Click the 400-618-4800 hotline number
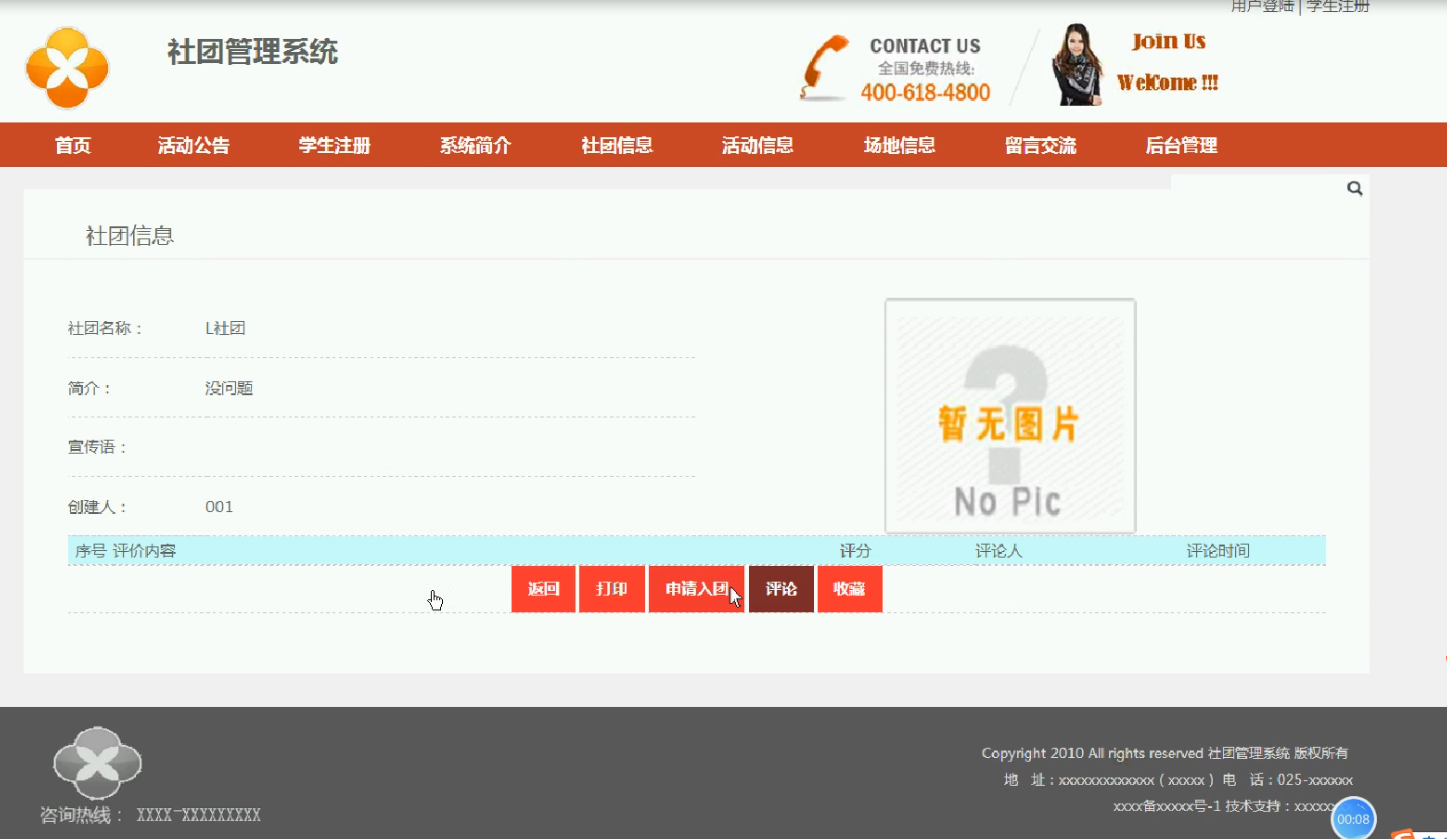 click(925, 93)
